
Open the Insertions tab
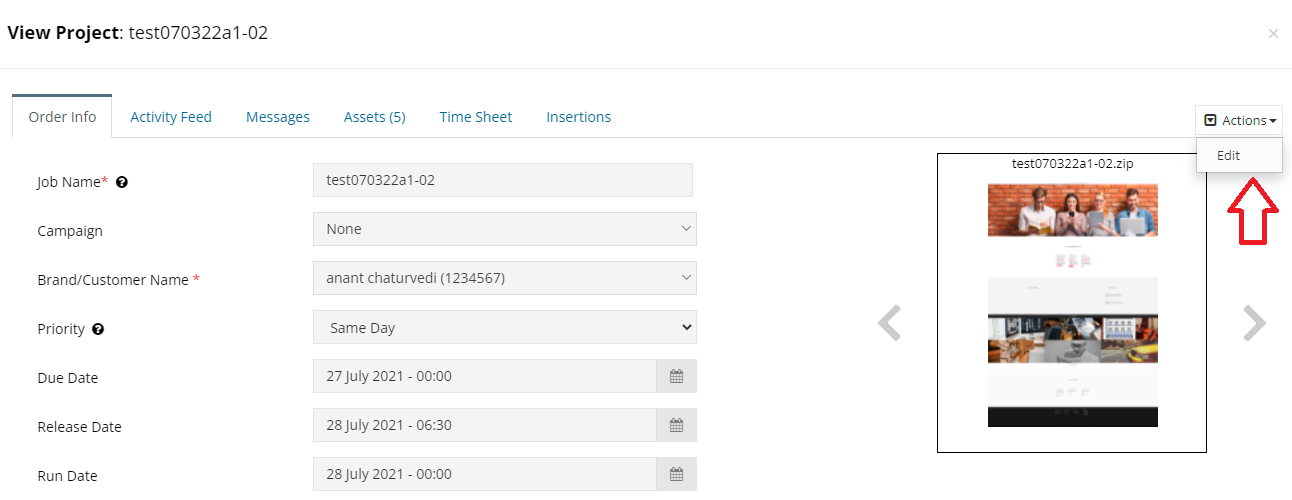click(578, 117)
